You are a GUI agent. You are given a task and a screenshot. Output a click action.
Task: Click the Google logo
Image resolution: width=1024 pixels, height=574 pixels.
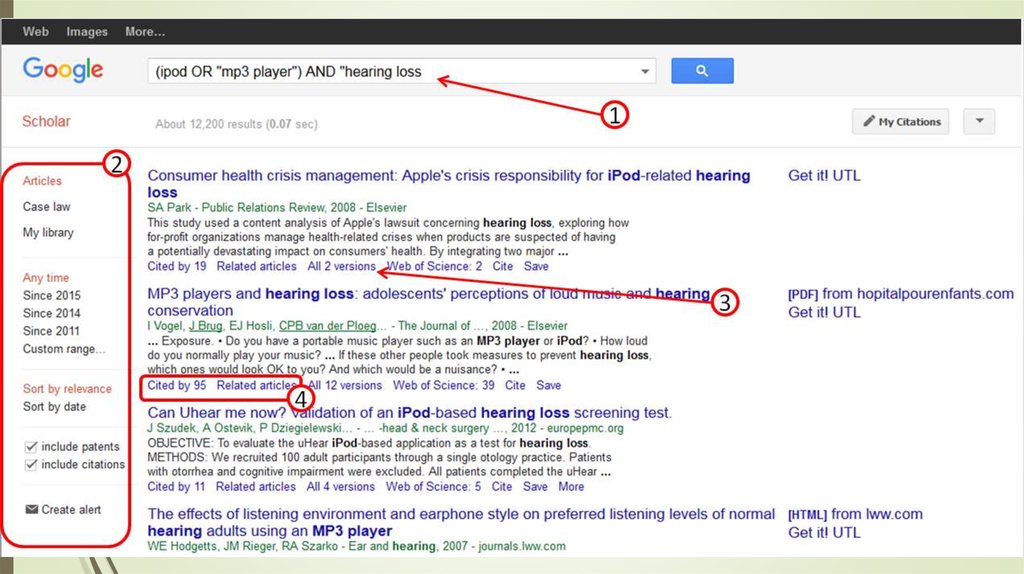(63, 70)
